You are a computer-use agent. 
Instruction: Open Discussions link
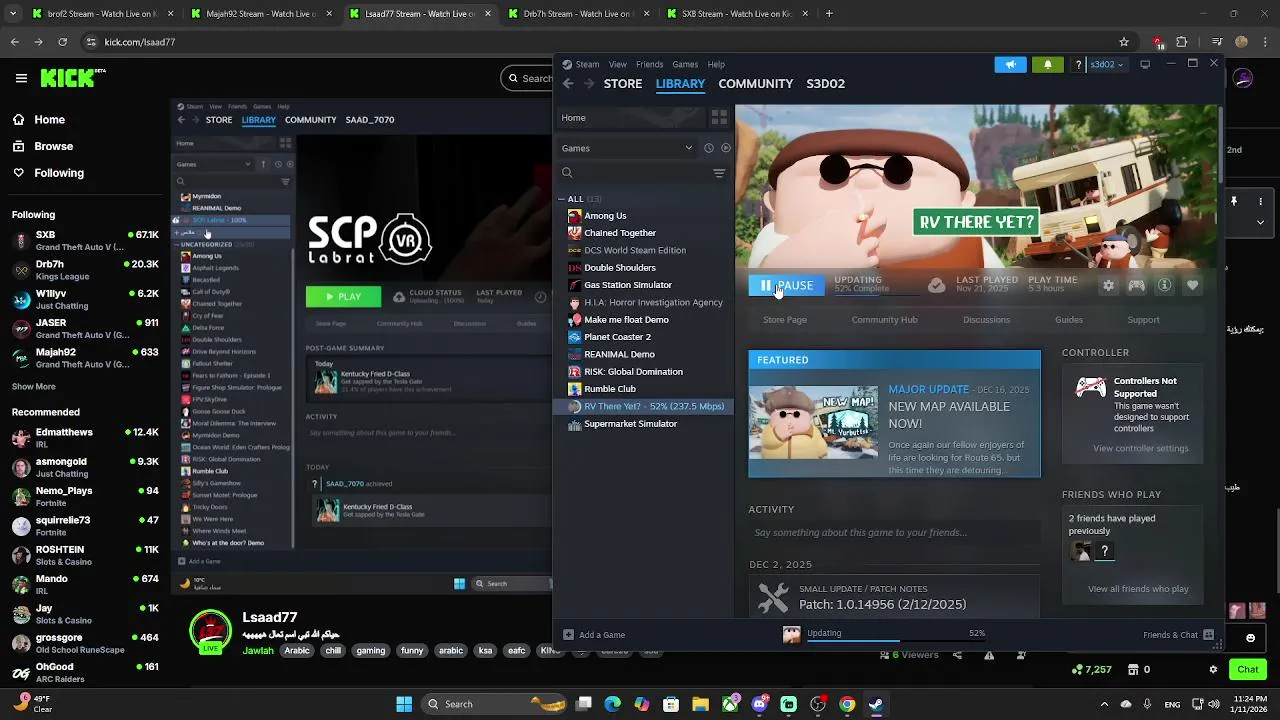pos(986,320)
